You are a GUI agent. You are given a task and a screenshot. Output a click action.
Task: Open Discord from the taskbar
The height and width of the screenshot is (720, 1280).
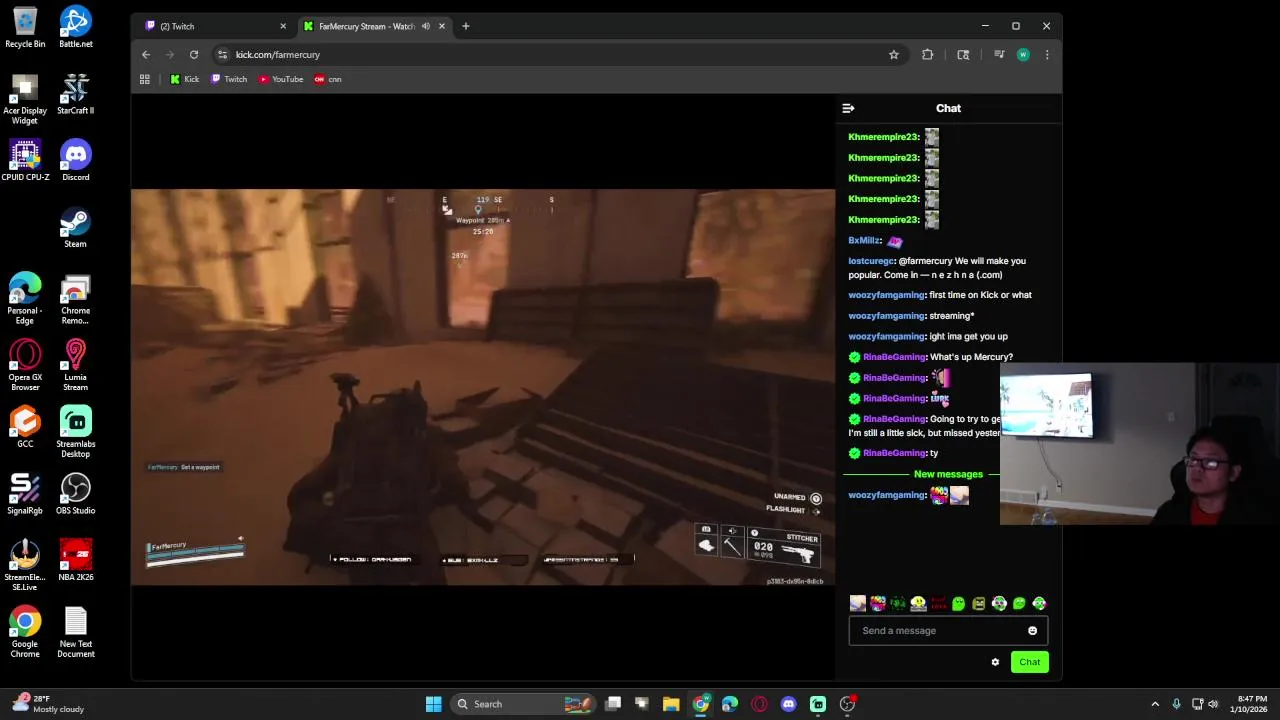tap(788, 704)
